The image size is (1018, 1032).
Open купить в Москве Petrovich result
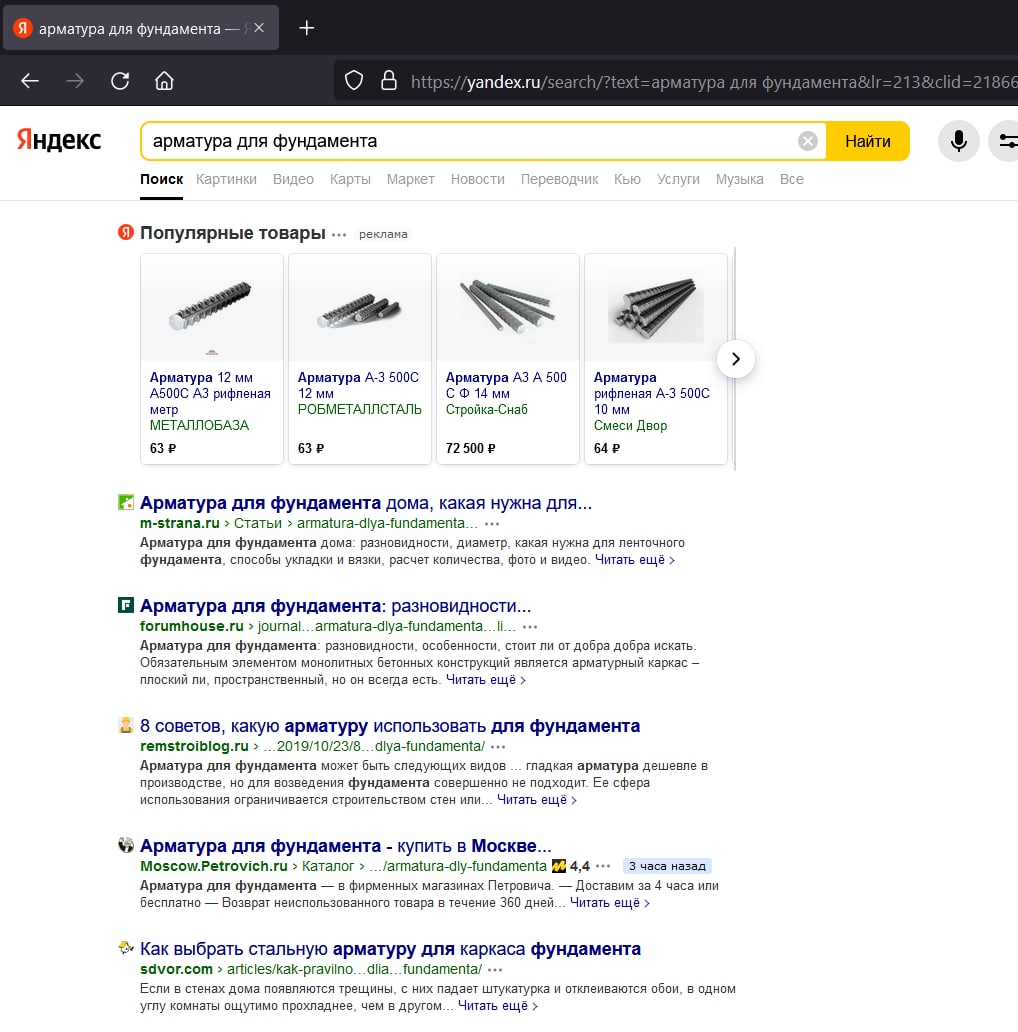(x=346, y=846)
